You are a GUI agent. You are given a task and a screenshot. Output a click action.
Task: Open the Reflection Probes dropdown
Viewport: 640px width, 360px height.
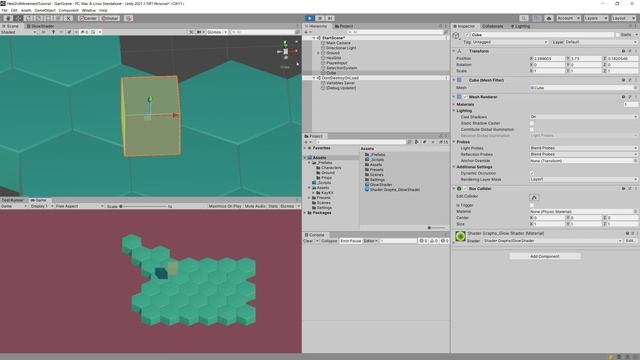pyautogui.click(x=583, y=154)
